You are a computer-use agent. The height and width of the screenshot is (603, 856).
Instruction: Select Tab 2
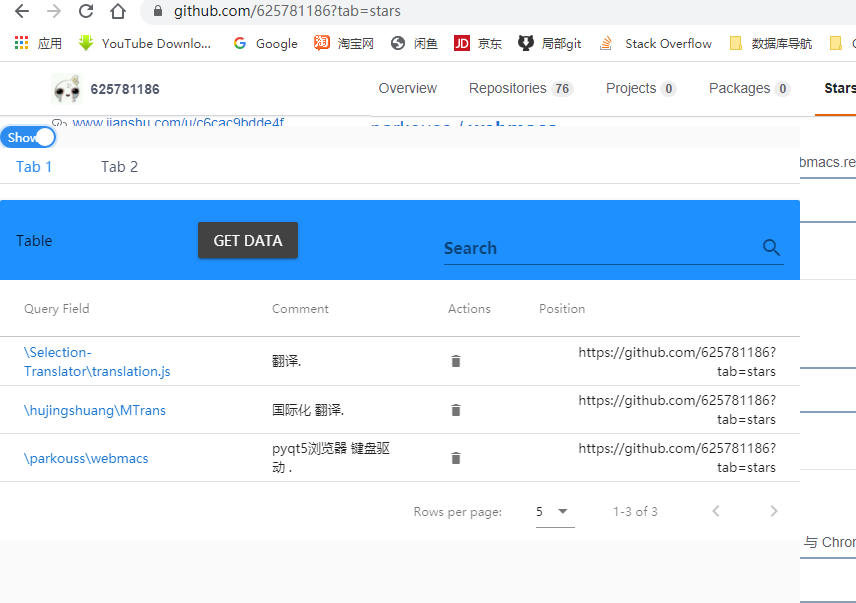point(120,167)
